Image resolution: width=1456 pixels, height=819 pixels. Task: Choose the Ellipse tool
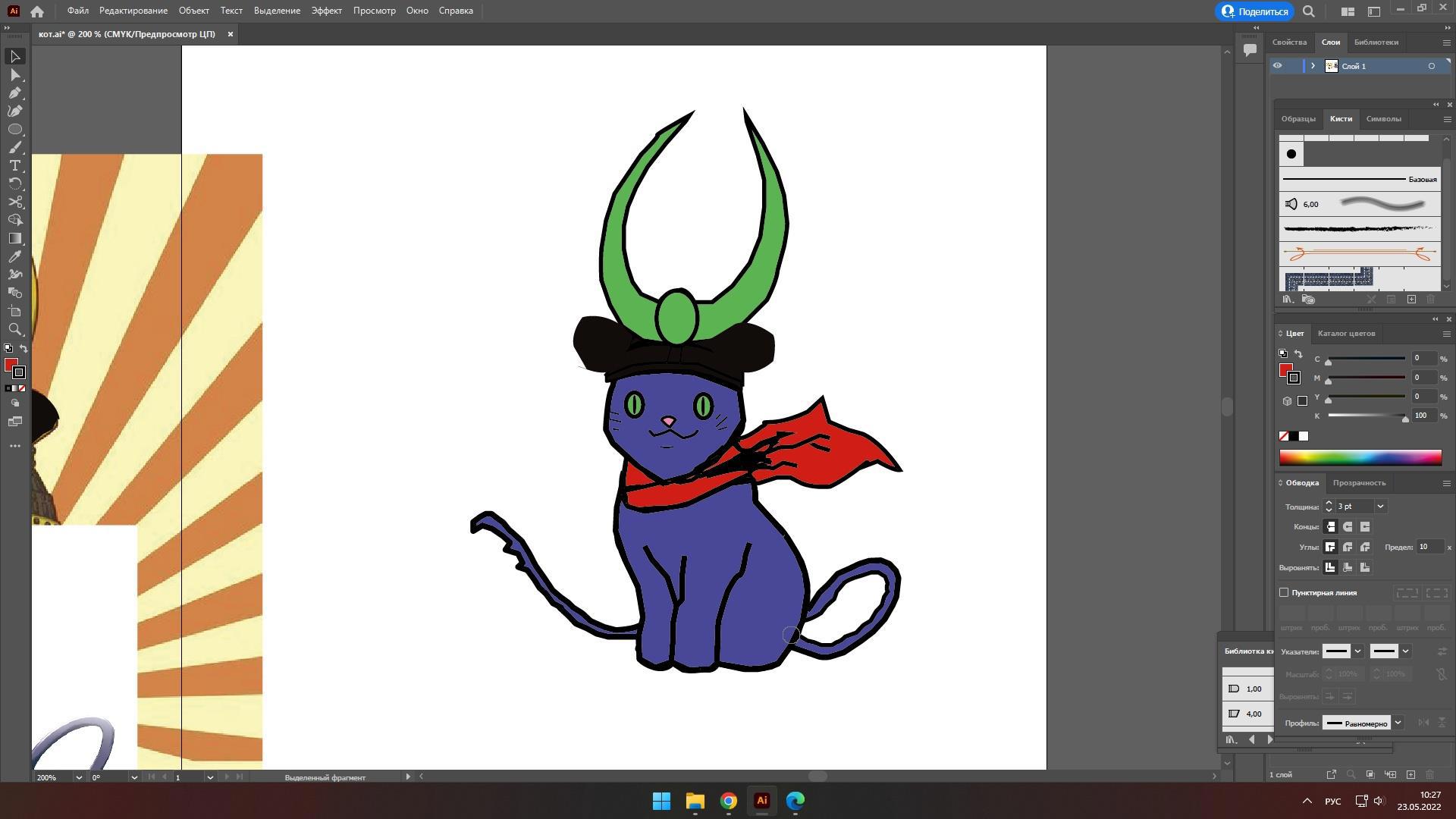(14, 130)
